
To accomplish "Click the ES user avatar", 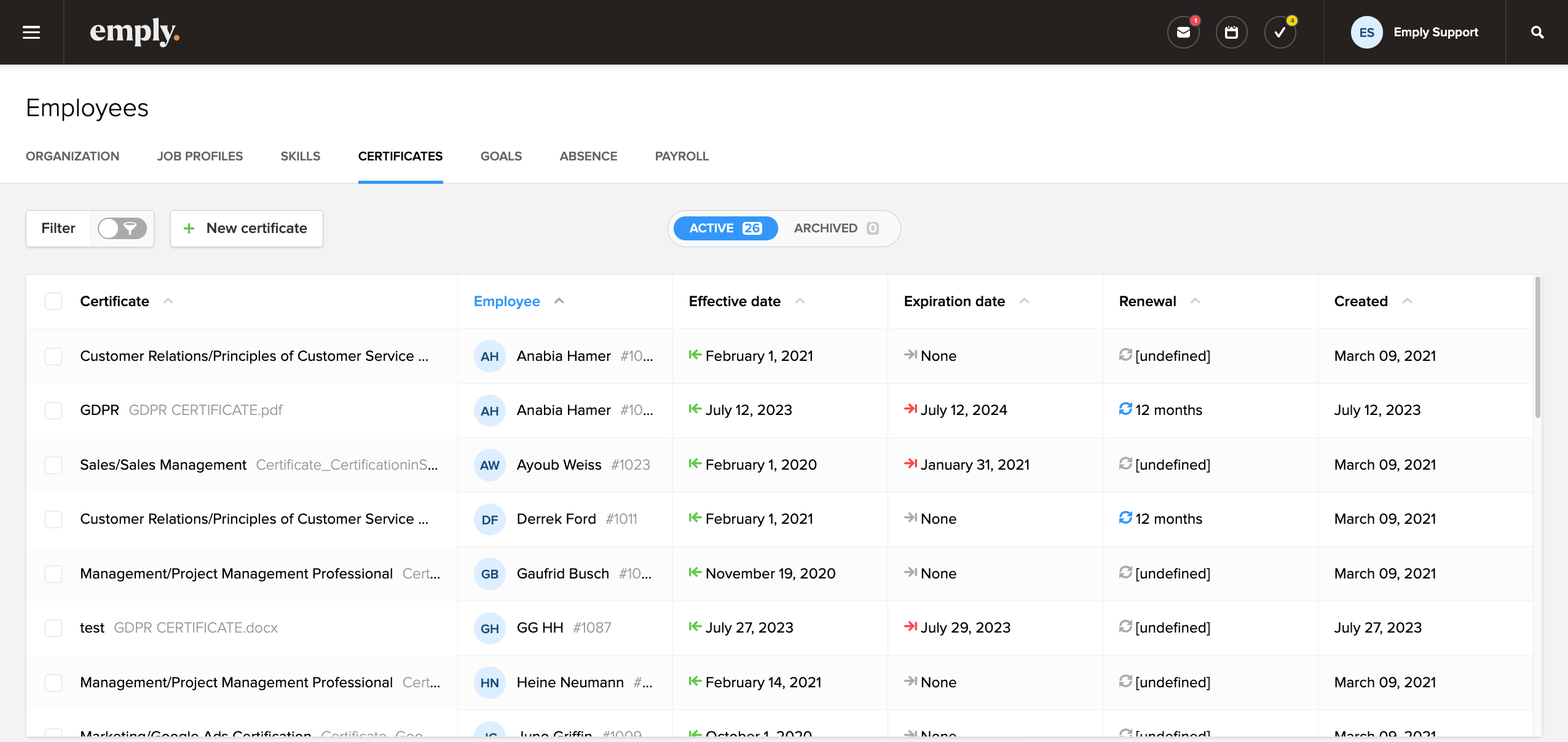I will (1366, 33).
